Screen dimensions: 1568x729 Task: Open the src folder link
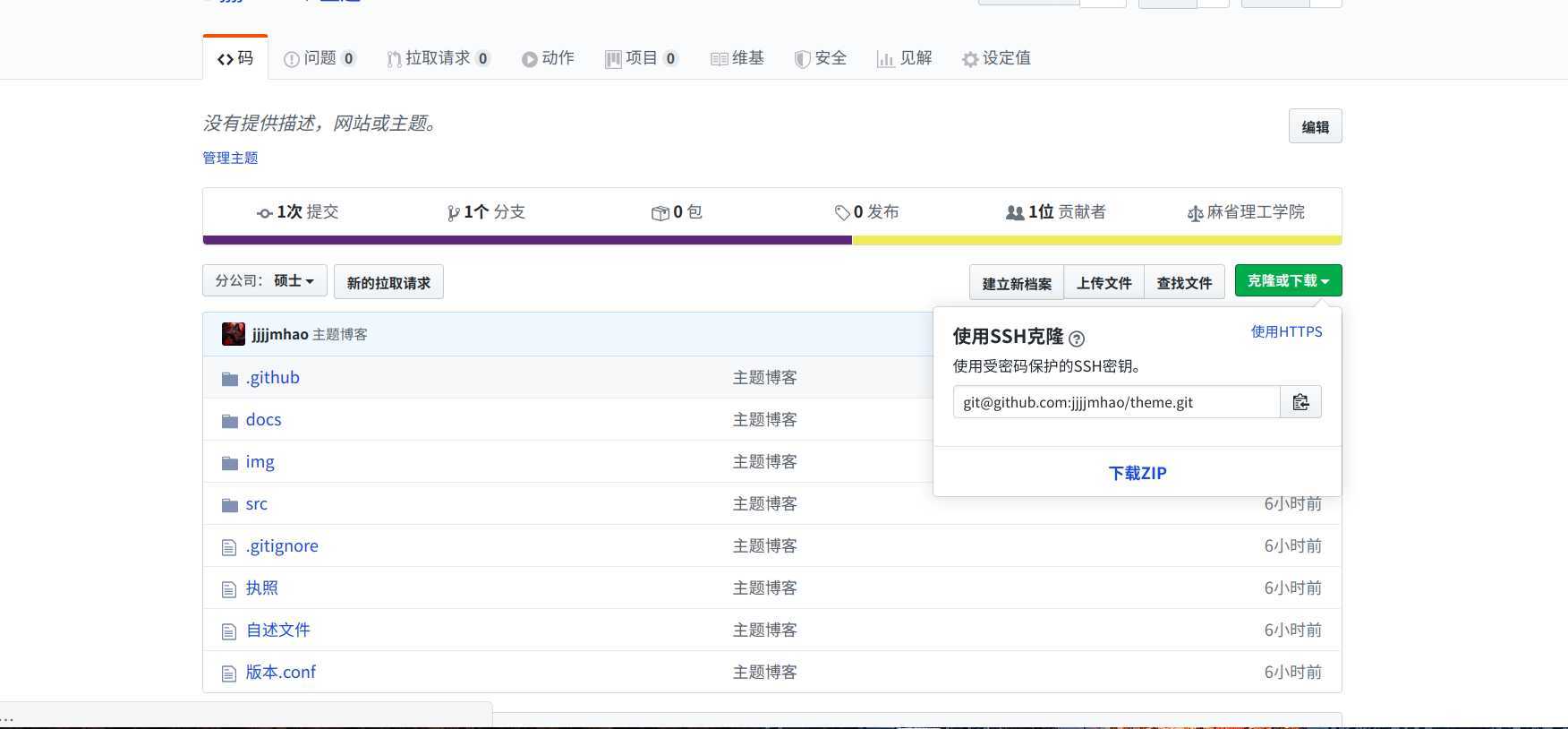[x=257, y=504]
